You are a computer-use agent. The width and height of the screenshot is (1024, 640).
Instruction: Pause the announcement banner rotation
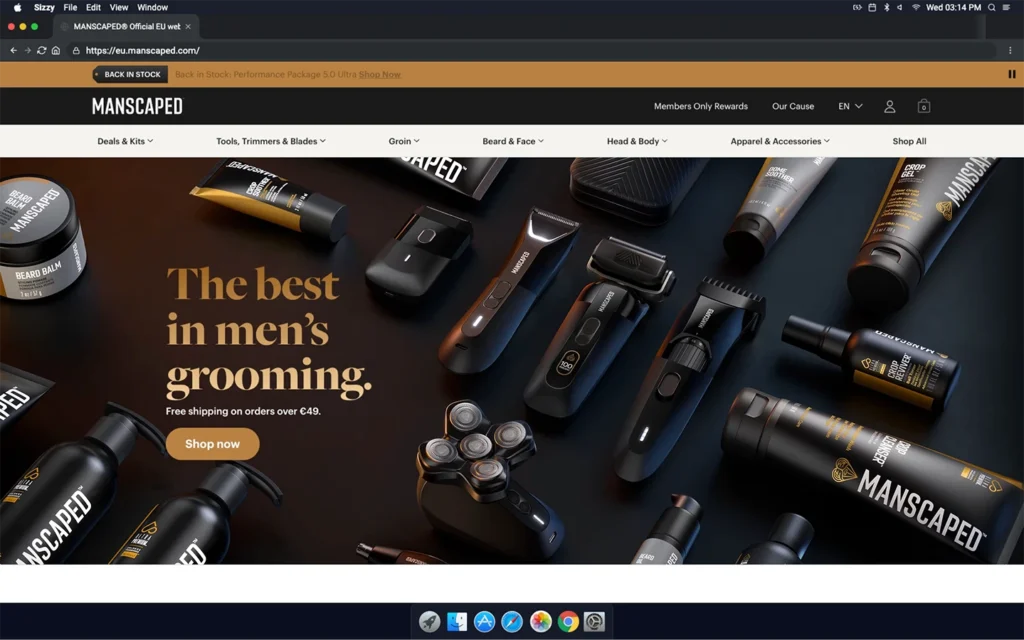pyautogui.click(x=1011, y=74)
